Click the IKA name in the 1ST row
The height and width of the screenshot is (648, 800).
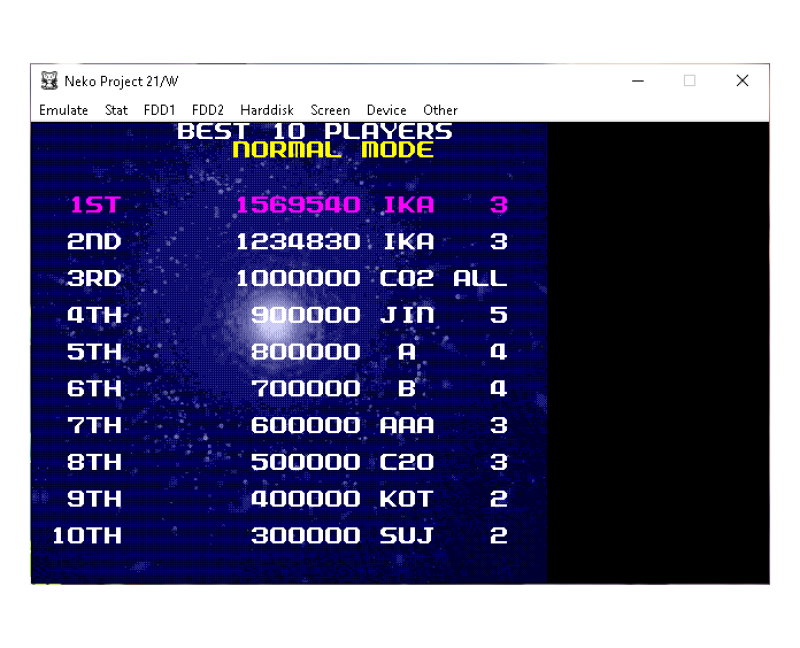tap(409, 205)
